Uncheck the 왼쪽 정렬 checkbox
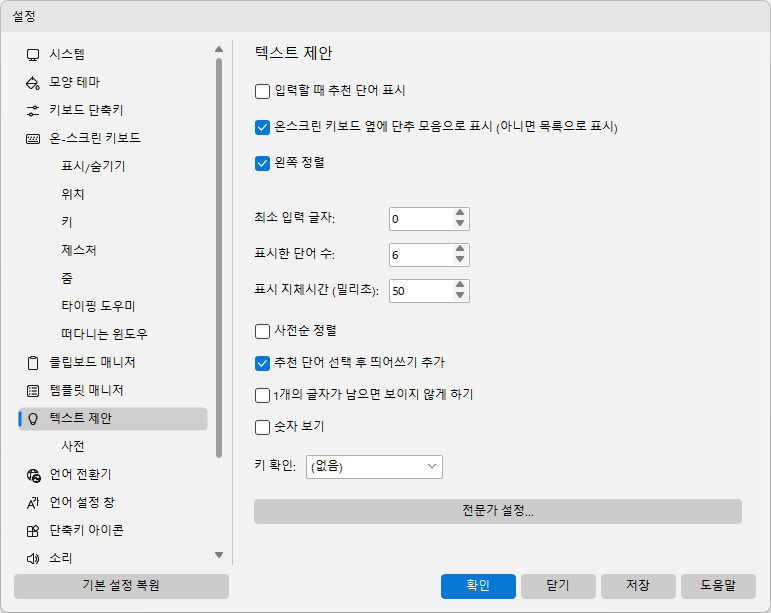 263,163
